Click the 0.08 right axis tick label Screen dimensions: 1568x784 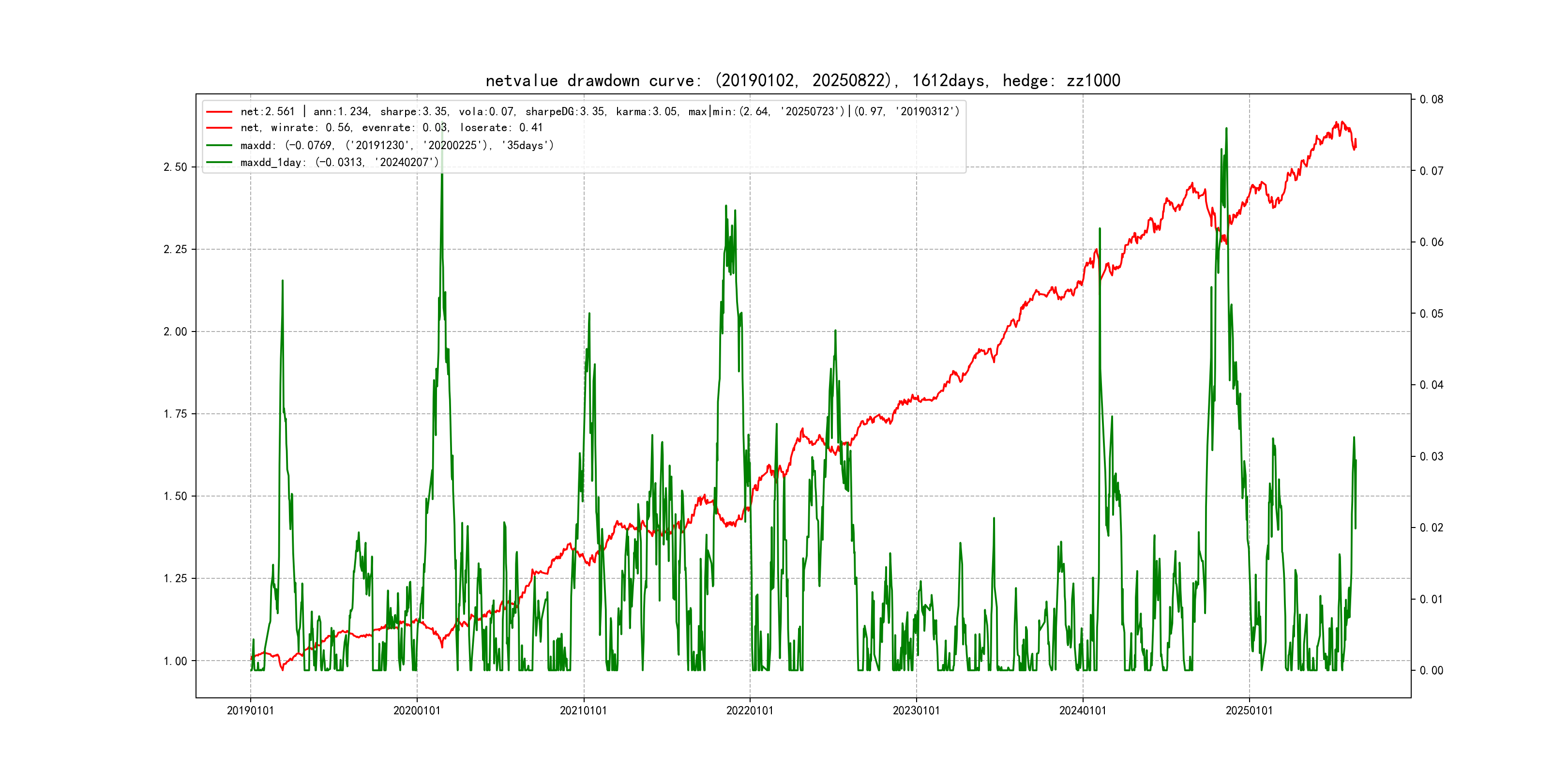pyautogui.click(x=1431, y=99)
